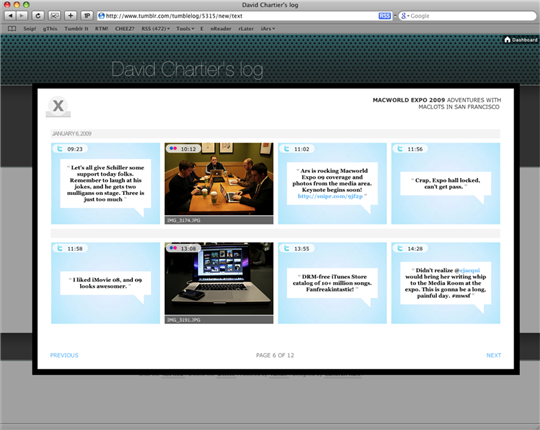Open the MacBook photo from 13:08
Viewport: 540px width, 430px height.
pyautogui.click(x=219, y=279)
